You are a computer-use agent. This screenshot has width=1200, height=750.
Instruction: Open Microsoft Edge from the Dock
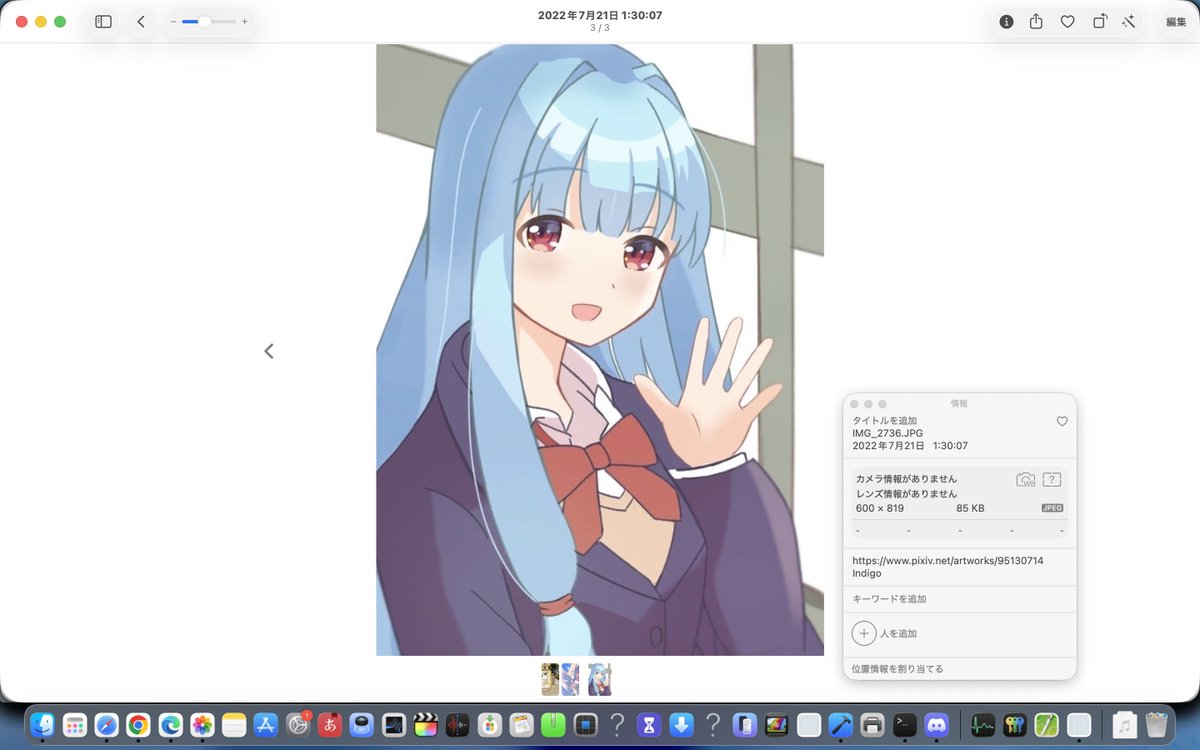click(170, 724)
